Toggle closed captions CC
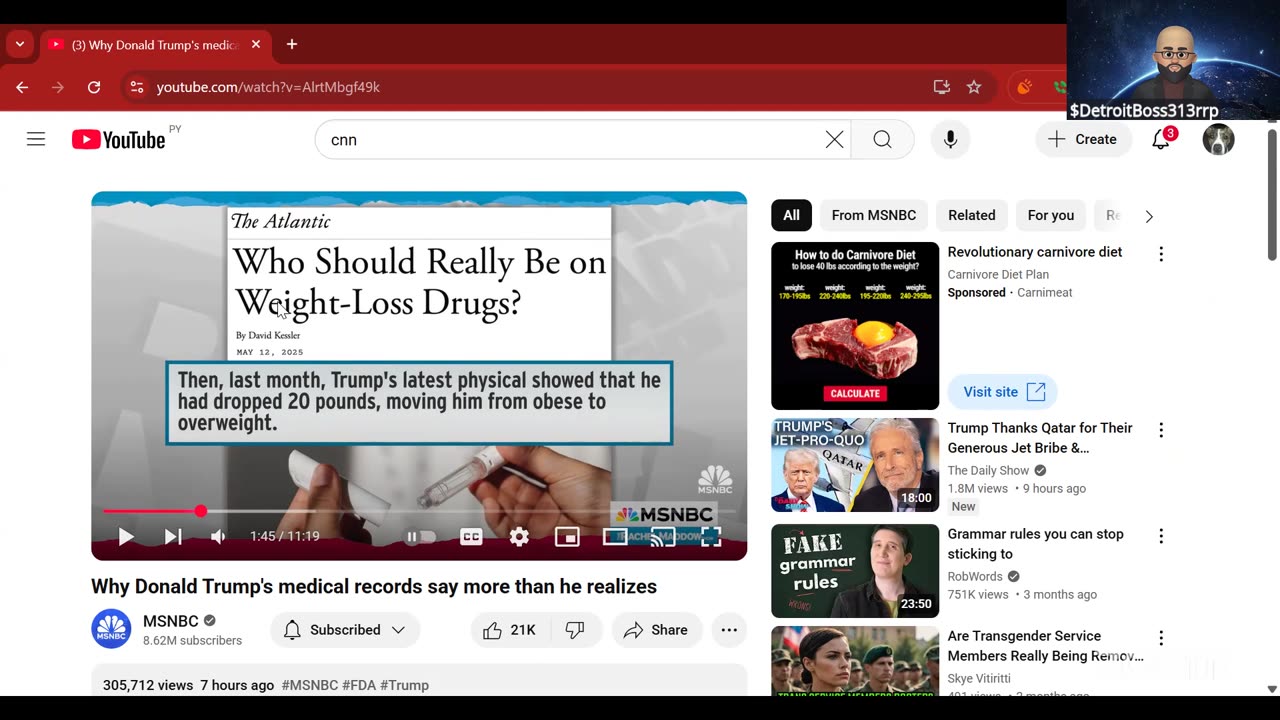The image size is (1280, 720). 471,537
